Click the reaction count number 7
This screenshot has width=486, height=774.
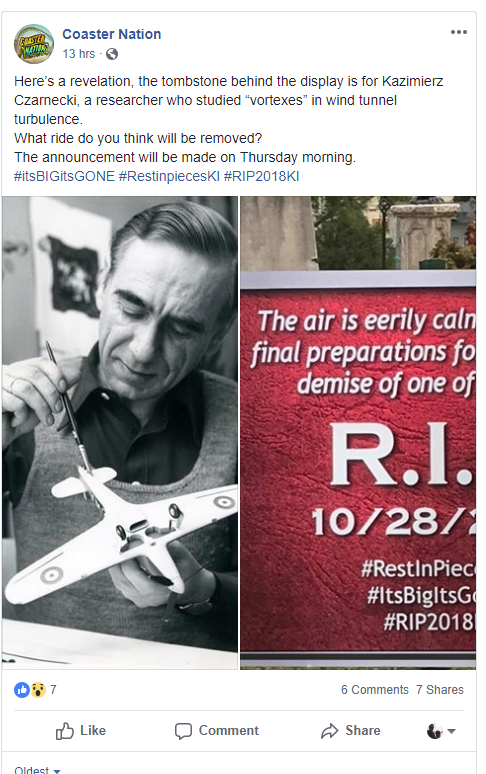point(53,690)
